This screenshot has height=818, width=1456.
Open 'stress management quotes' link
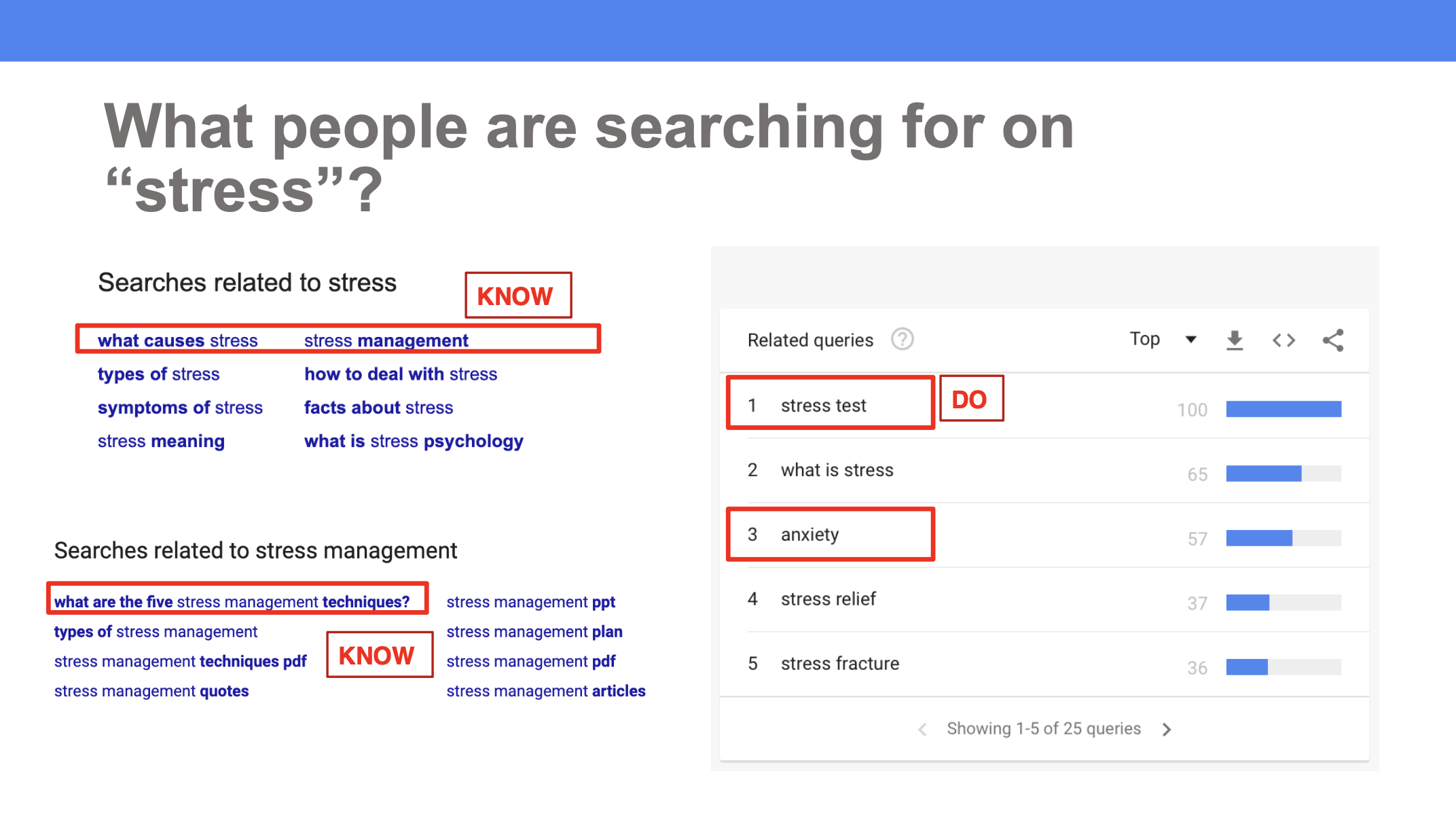coord(151,691)
